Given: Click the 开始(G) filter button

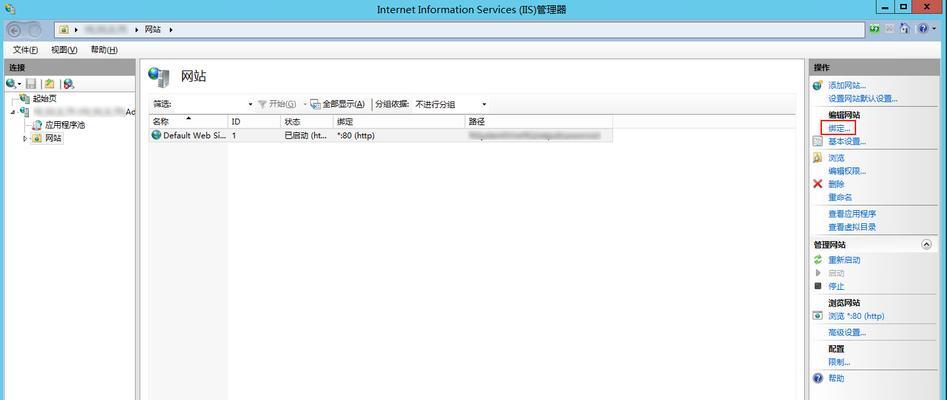Looking at the screenshot, I should (277, 104).
